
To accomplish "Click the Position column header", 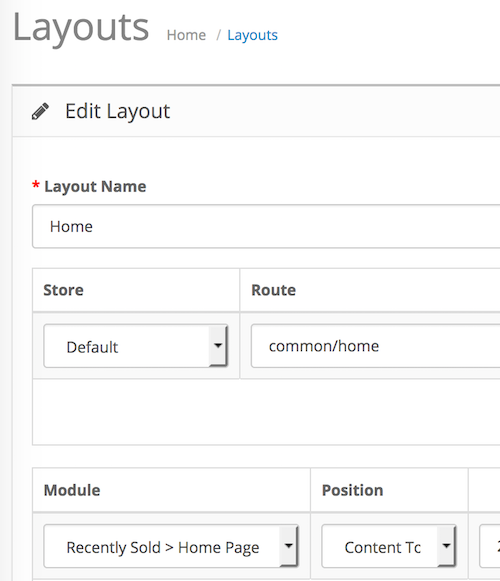I will click(x=352, y=490).
